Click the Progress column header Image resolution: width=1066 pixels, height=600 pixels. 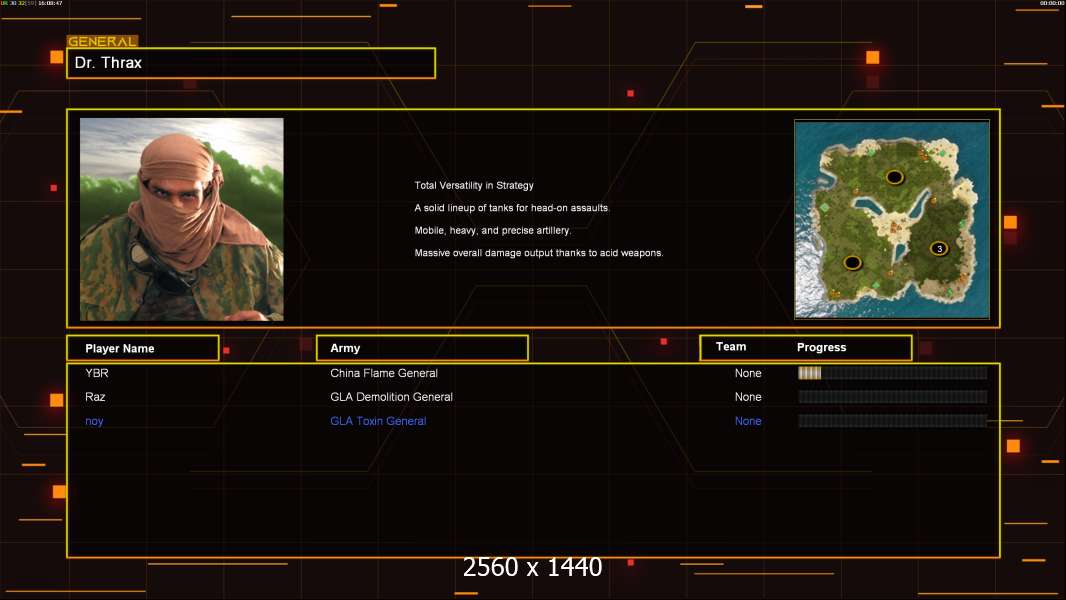coord(821,347)
